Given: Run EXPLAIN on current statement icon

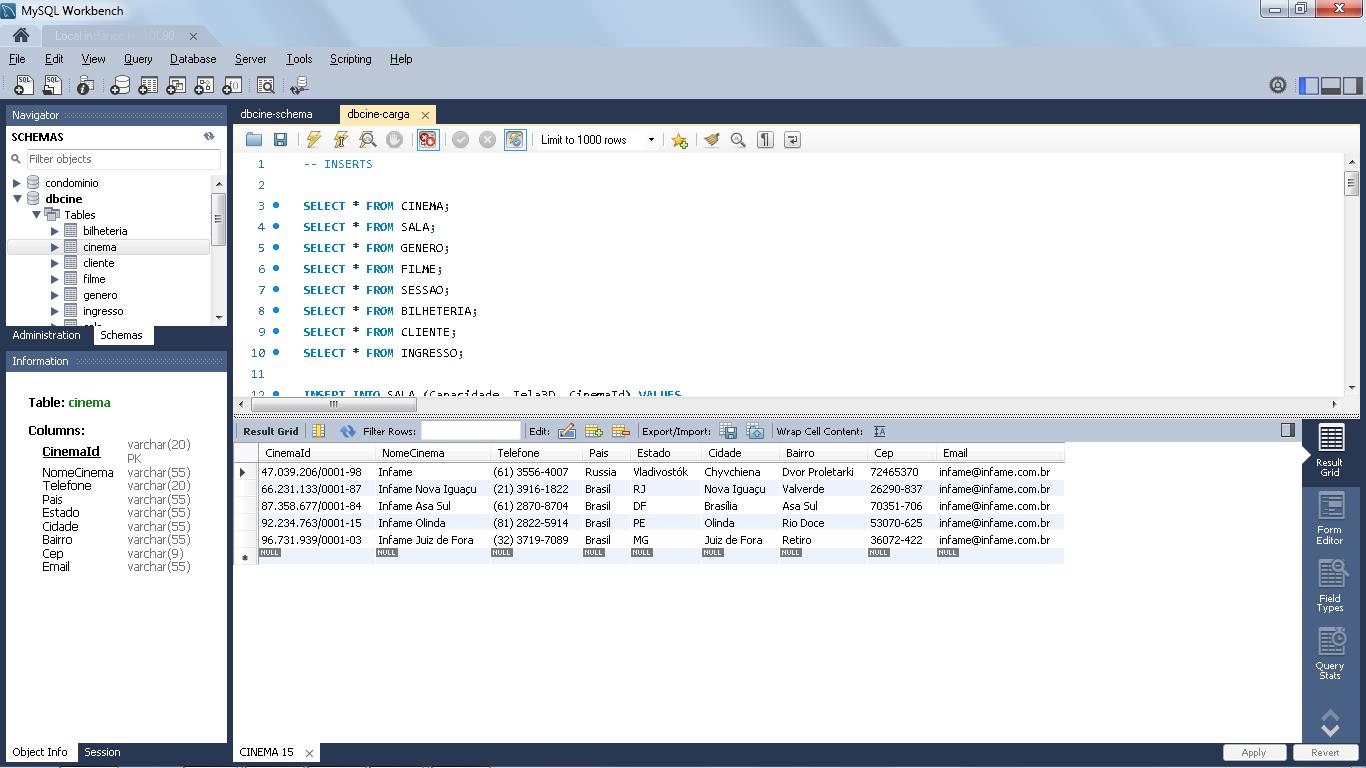Looking at the screenshot, I should pyautogui.click(x=368, y=140).
